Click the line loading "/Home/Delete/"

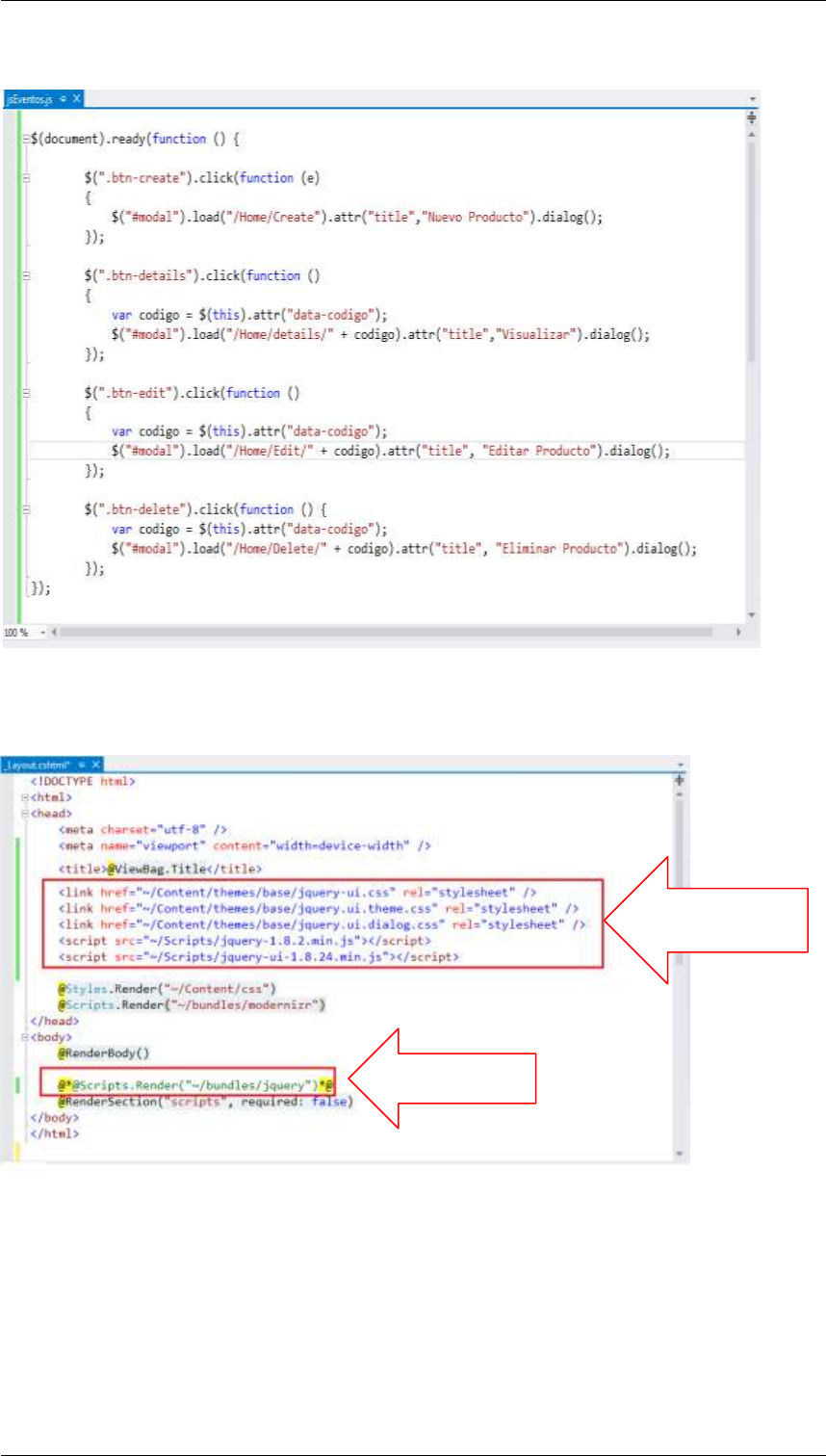pos(403,549)
